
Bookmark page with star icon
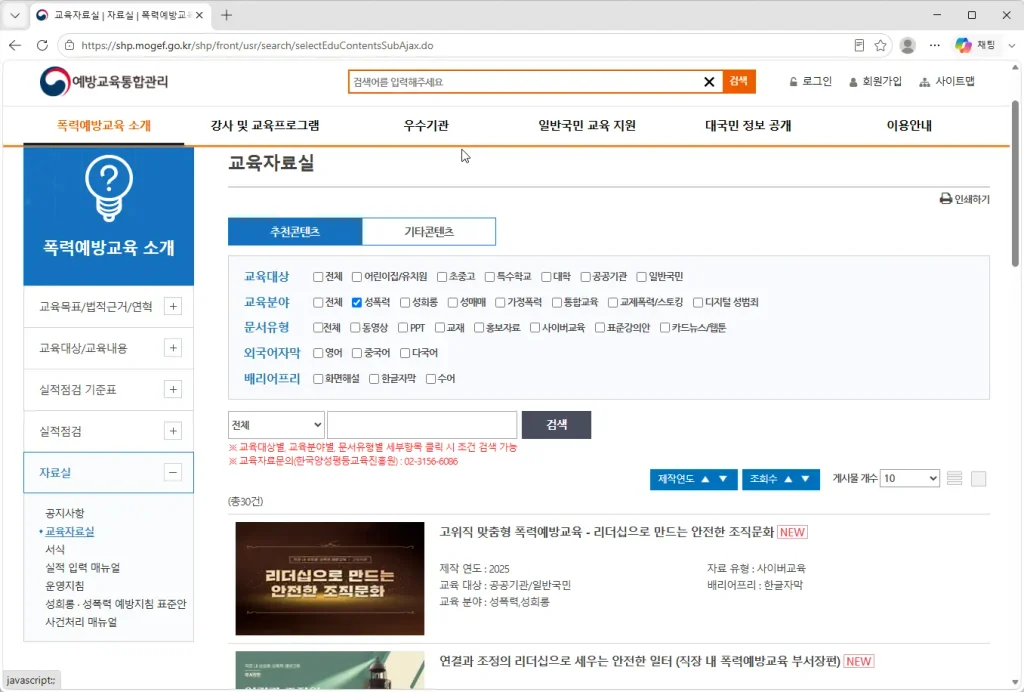pos(880,45)
